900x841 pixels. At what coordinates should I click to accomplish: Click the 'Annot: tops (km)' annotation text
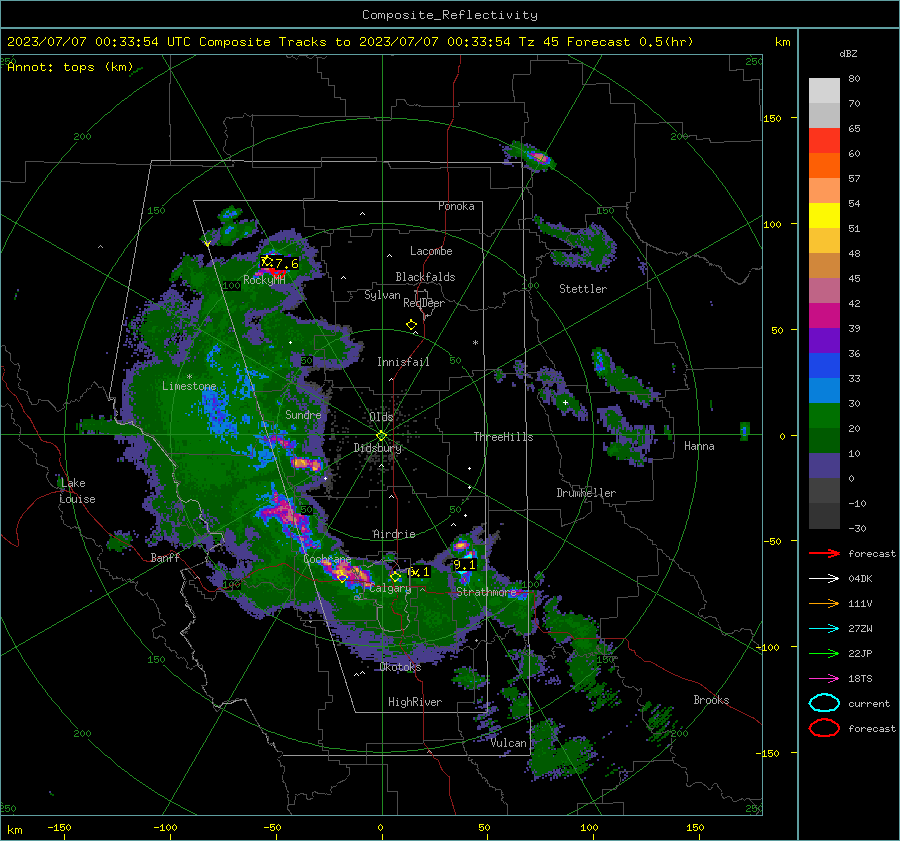[70, 67]
